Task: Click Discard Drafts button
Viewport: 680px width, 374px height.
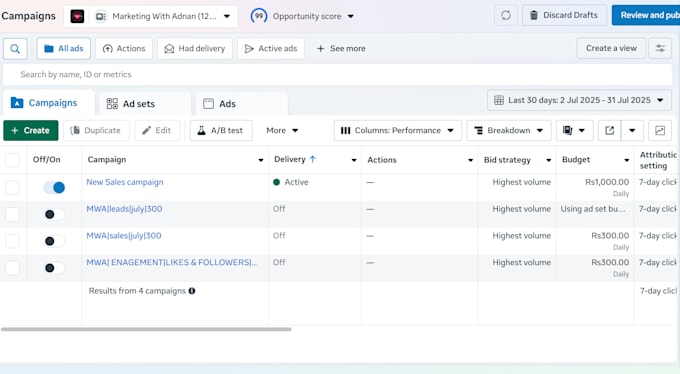Action: 564,15
